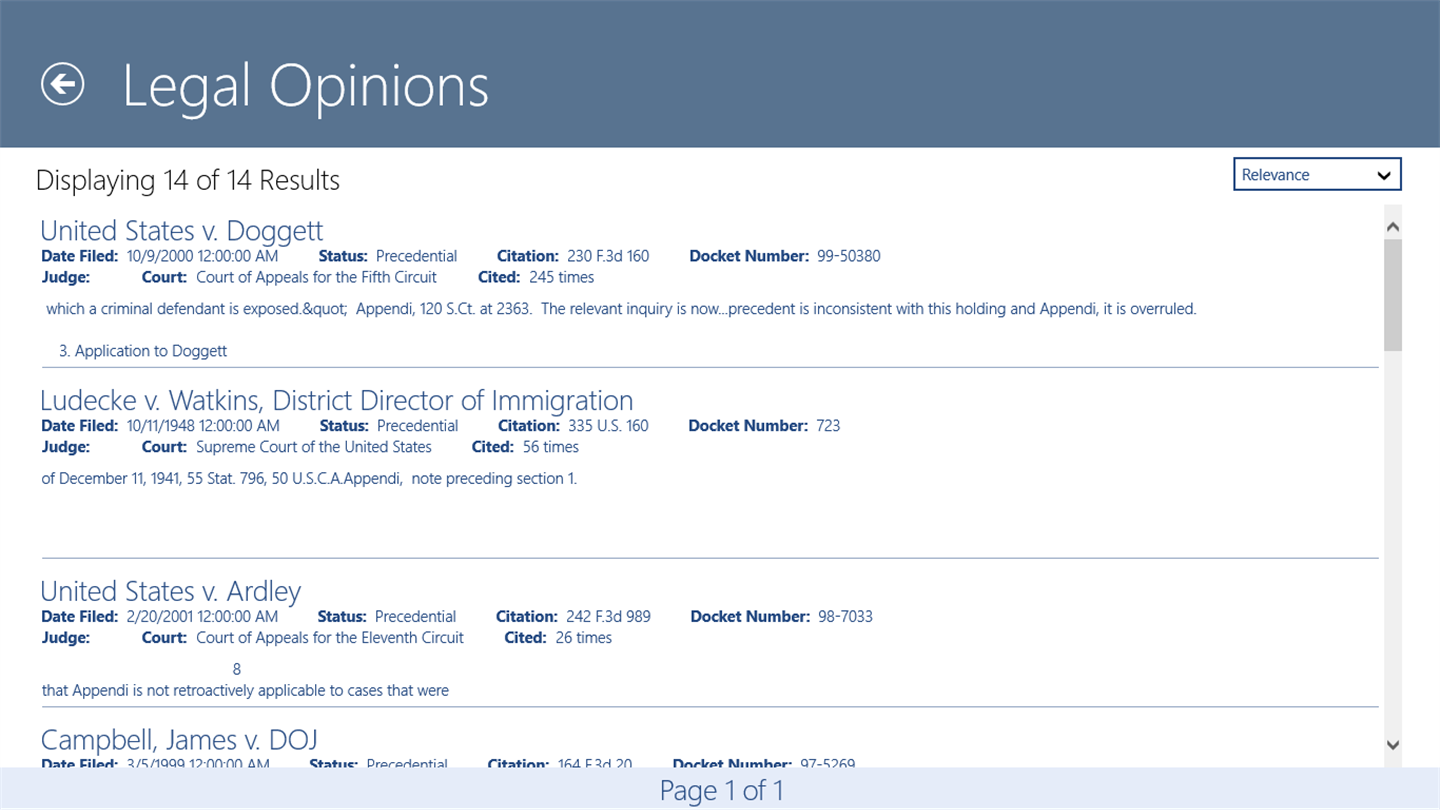1440x810 pixels.
Task: Click the Displaying 14 of 14 Results text
Action: click(188, 181)
